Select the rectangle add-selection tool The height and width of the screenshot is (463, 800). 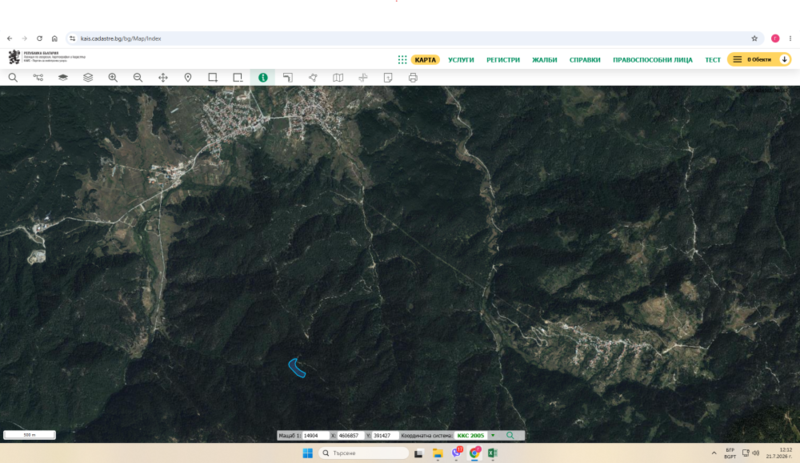click(213, 78)
